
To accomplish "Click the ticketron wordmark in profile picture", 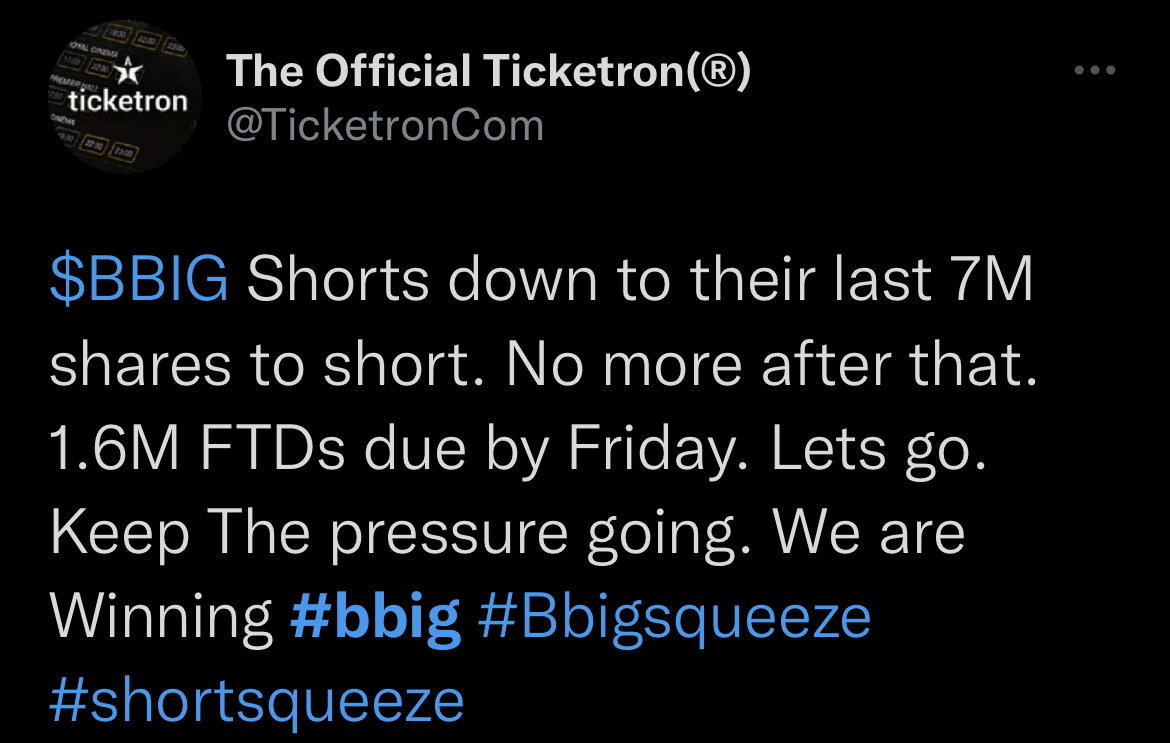I will [128, 101].
